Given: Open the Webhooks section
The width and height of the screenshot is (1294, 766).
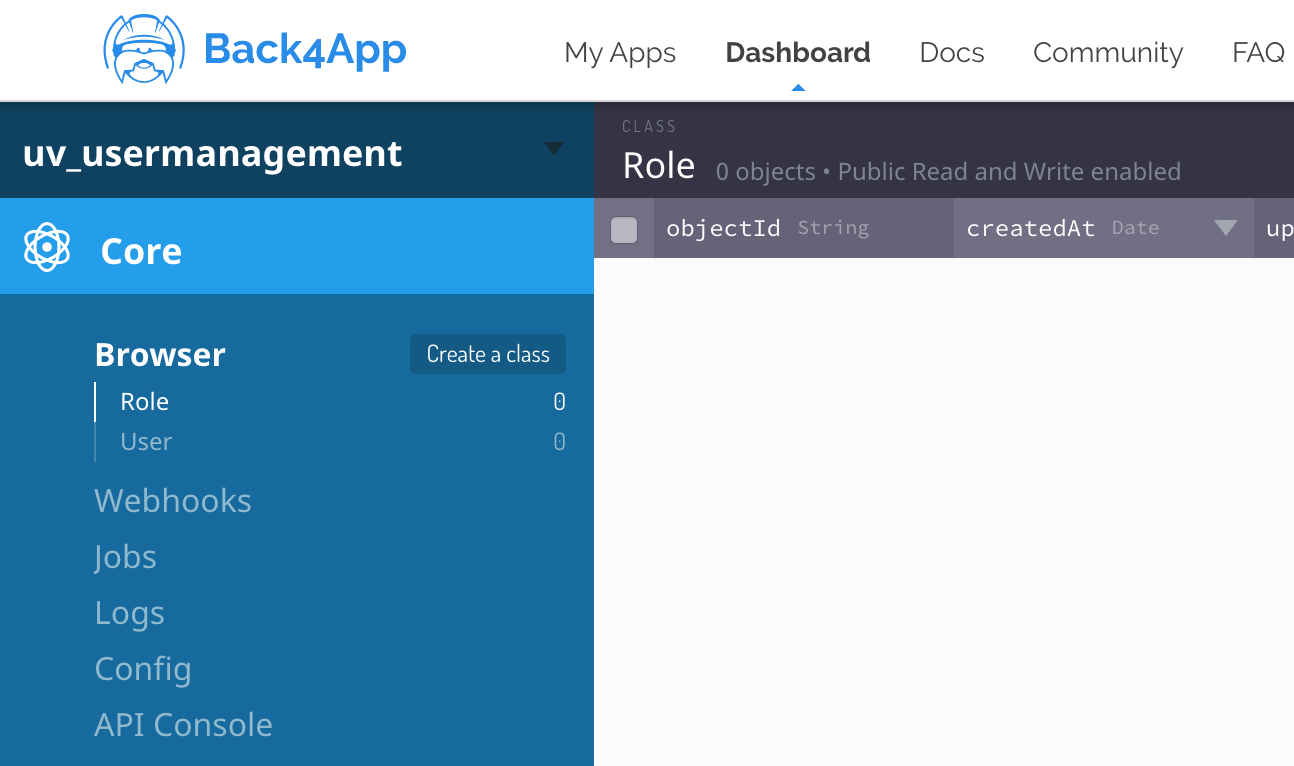Looking at the screenshot, I should click(173, 500).
